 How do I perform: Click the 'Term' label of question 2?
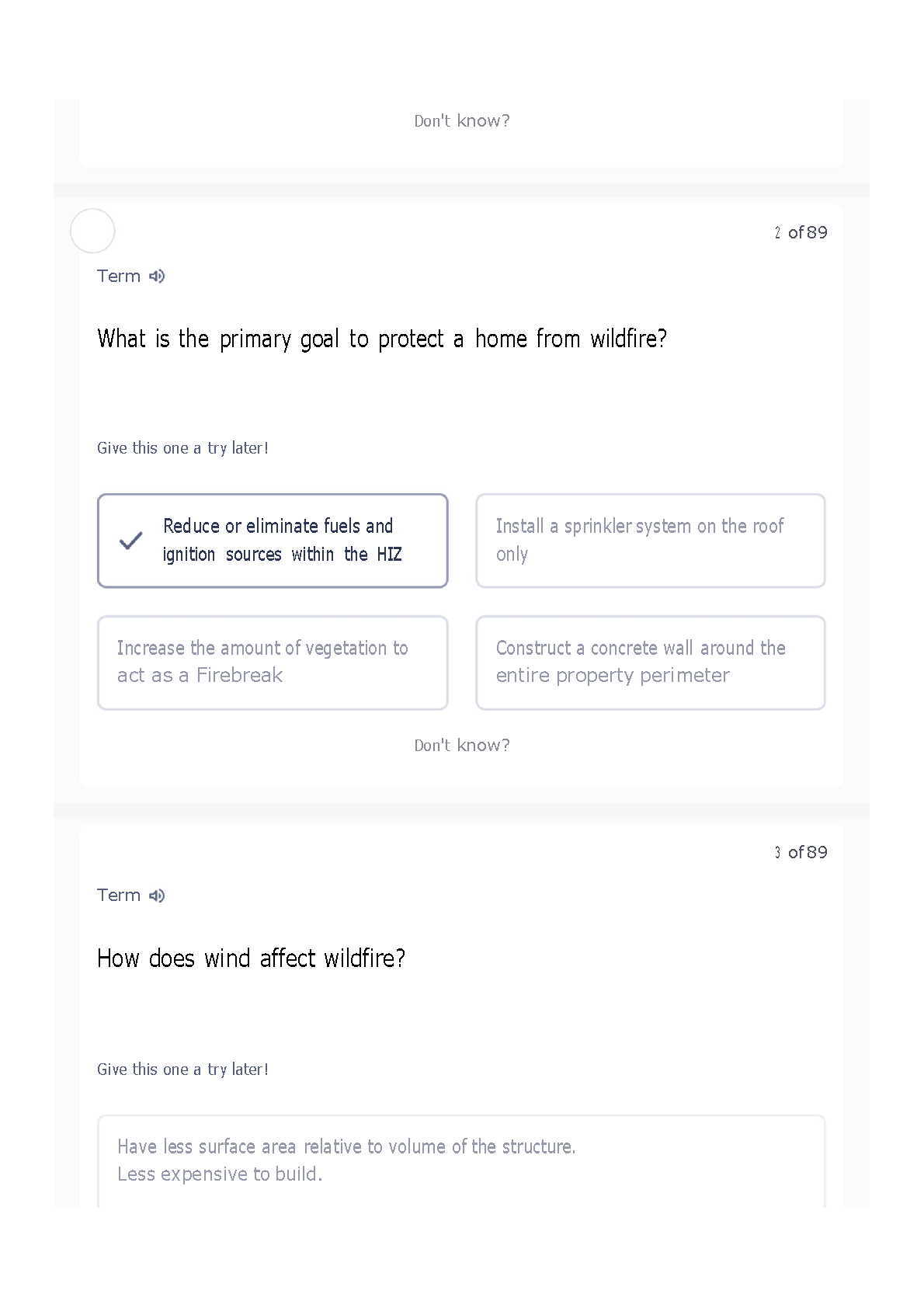click(119, 277)
